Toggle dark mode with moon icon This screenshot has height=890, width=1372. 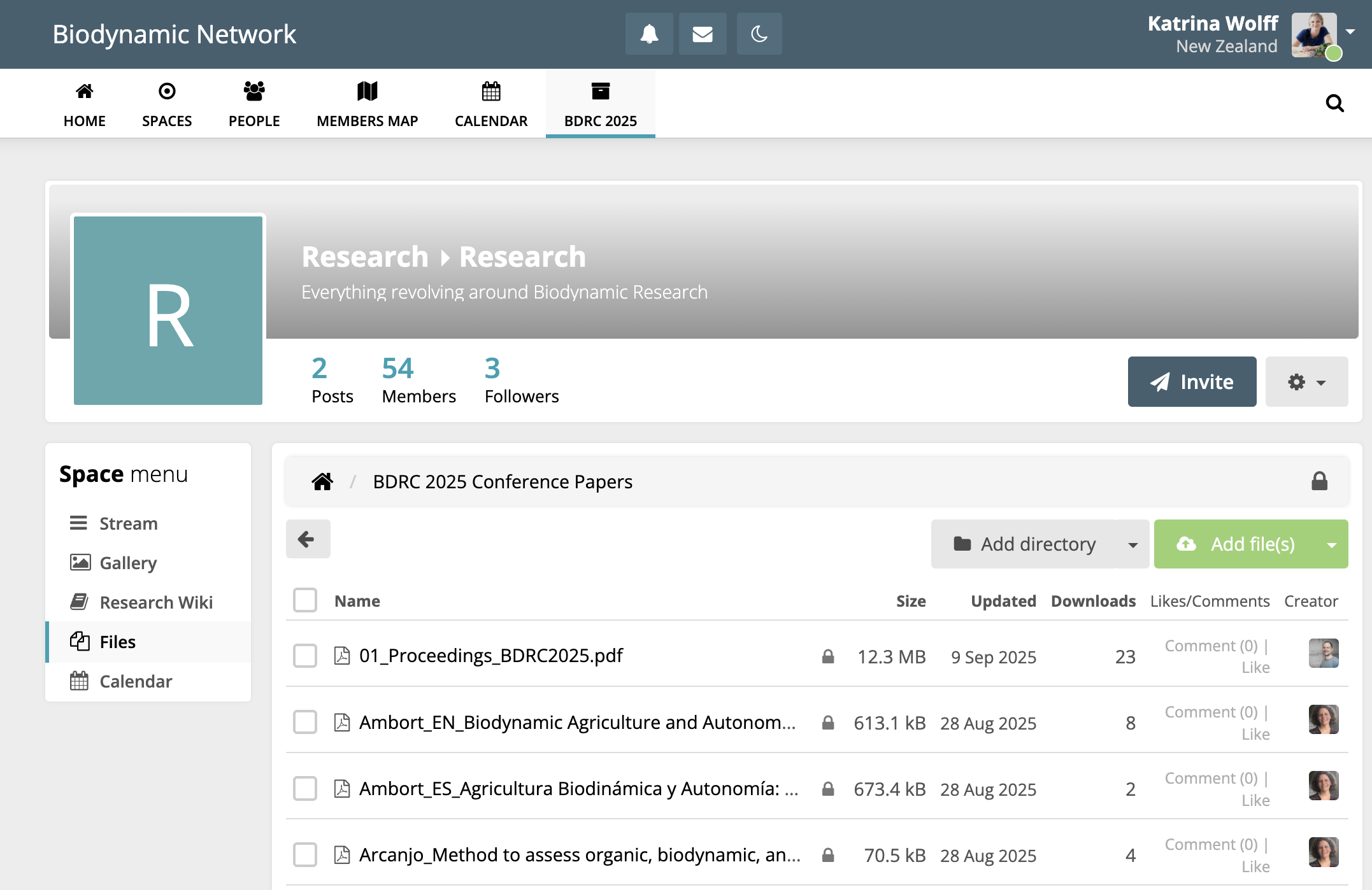(759, 34)
